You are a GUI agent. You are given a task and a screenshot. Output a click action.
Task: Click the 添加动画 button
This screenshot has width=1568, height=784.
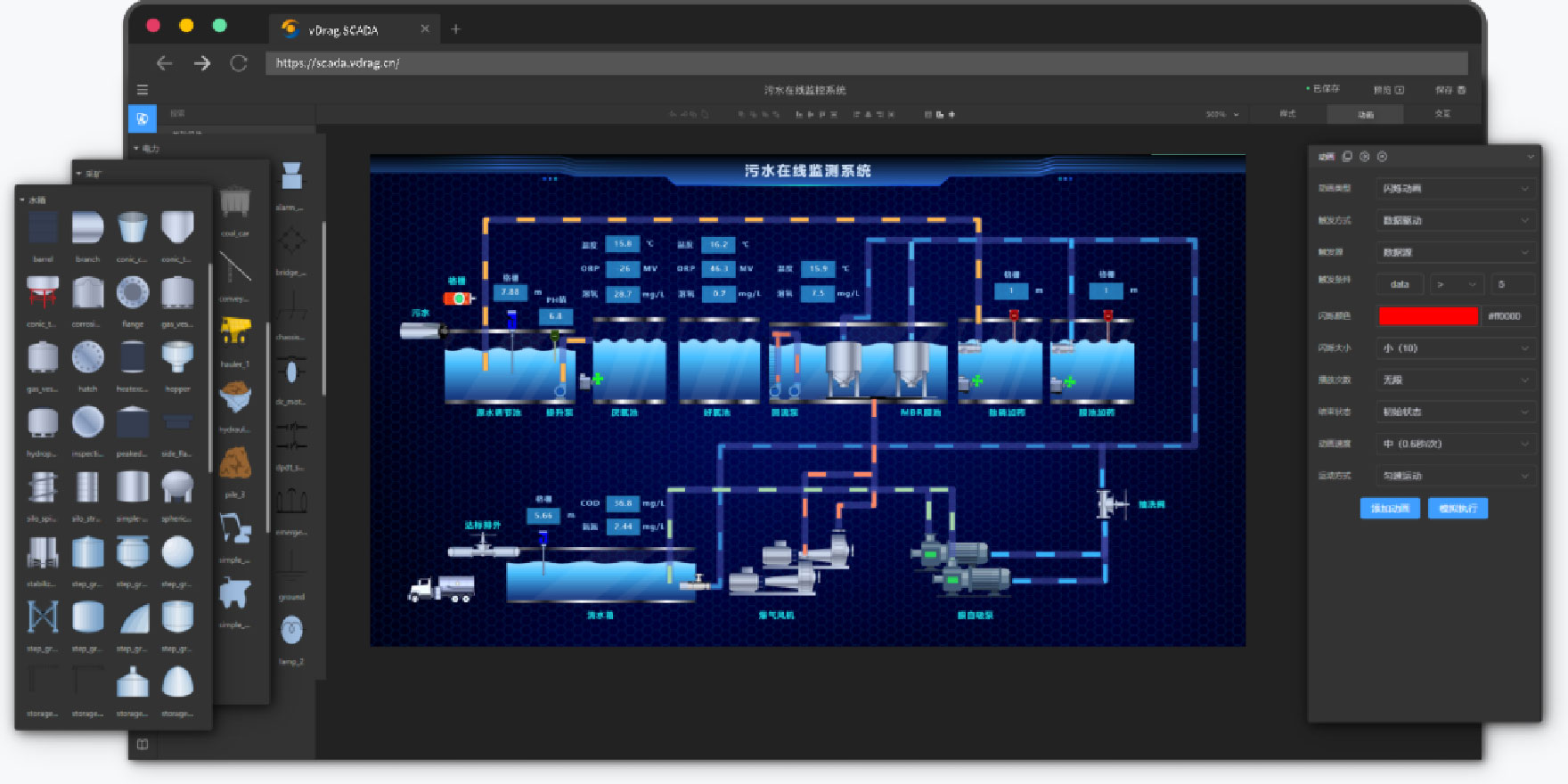(x=1389, y=508)
